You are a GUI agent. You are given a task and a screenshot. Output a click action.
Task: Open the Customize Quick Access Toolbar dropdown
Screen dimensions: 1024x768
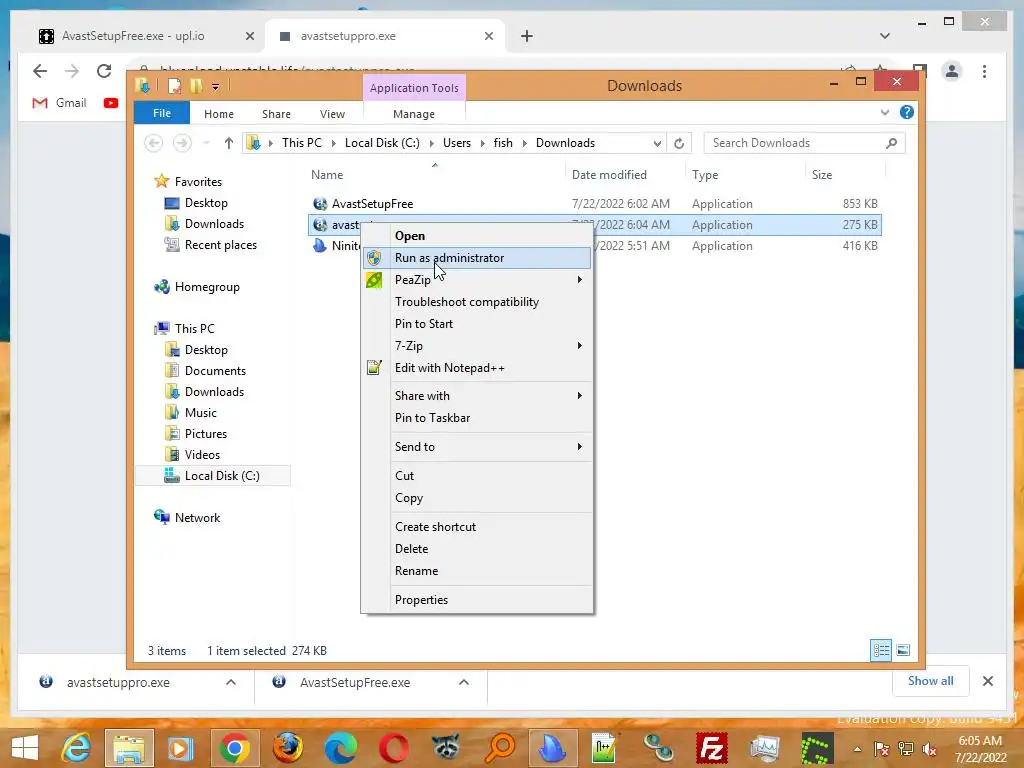pyautogui.click(x=216, y=86)
